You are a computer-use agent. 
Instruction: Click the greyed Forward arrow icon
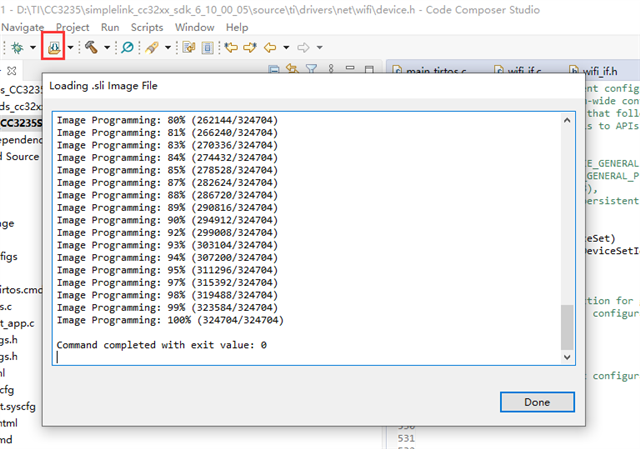pos(303,48)
